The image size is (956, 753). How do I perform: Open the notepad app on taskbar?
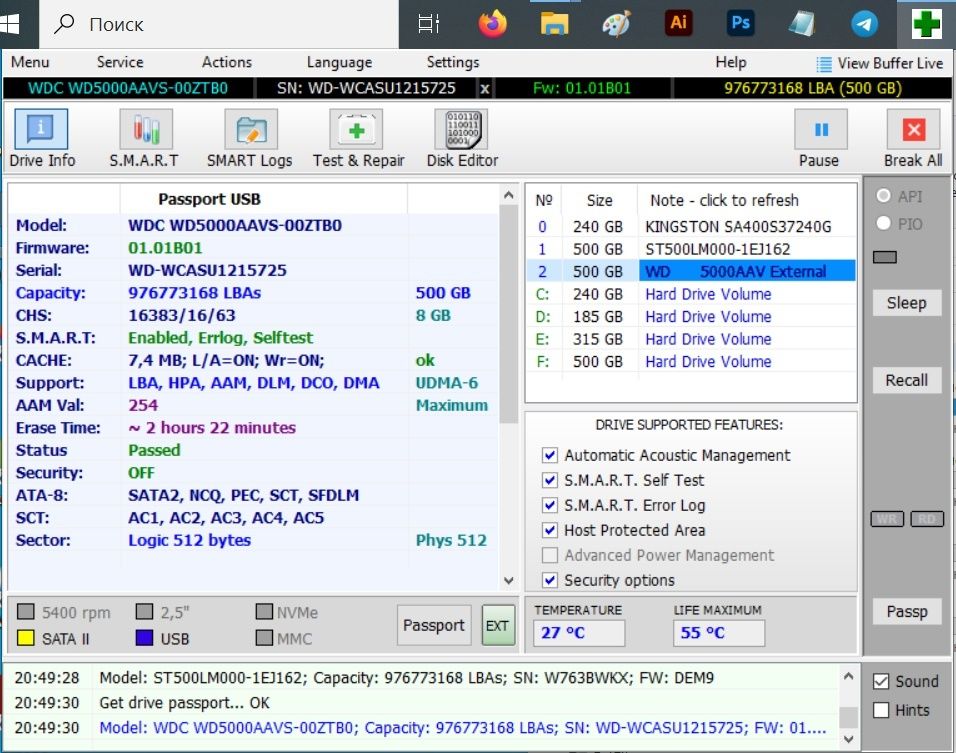802,24
